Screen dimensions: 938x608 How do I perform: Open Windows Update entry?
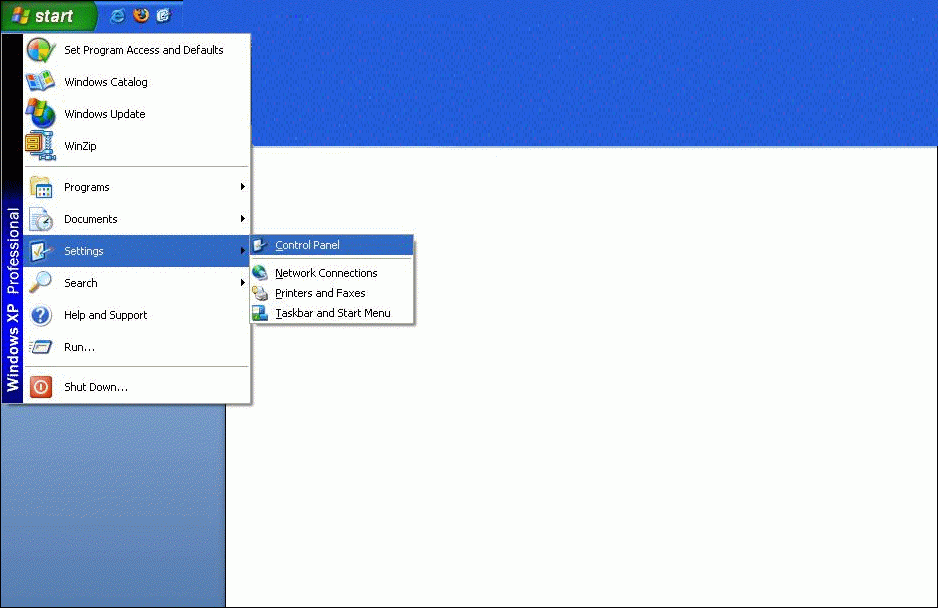pos(105,114)
